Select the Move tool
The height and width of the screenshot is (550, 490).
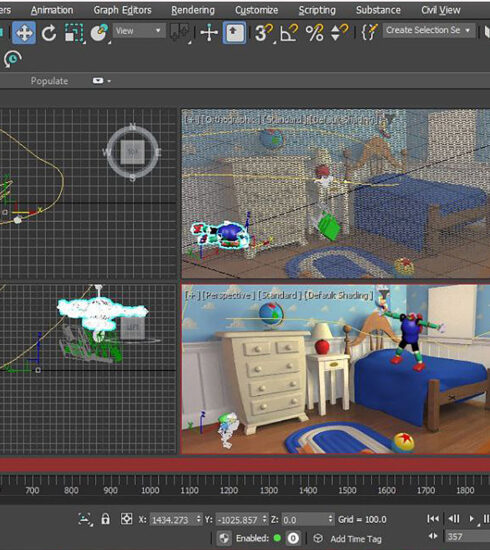(24, 33)
